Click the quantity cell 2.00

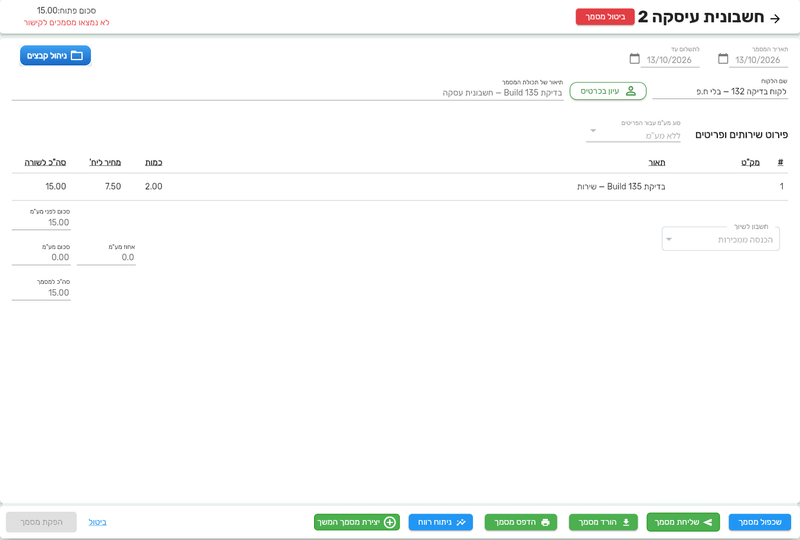click(x=154, y=187)
